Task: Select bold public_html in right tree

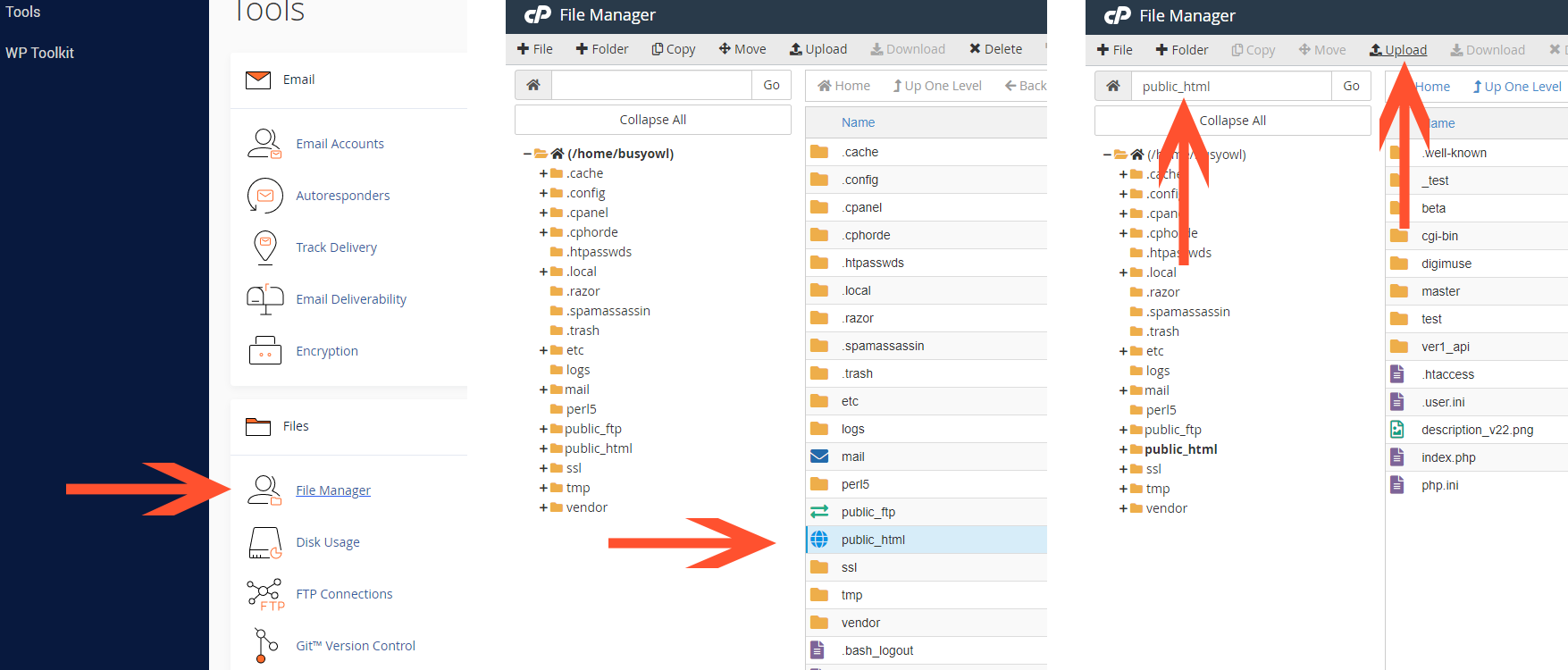Action: click(x=1181, y=449)
